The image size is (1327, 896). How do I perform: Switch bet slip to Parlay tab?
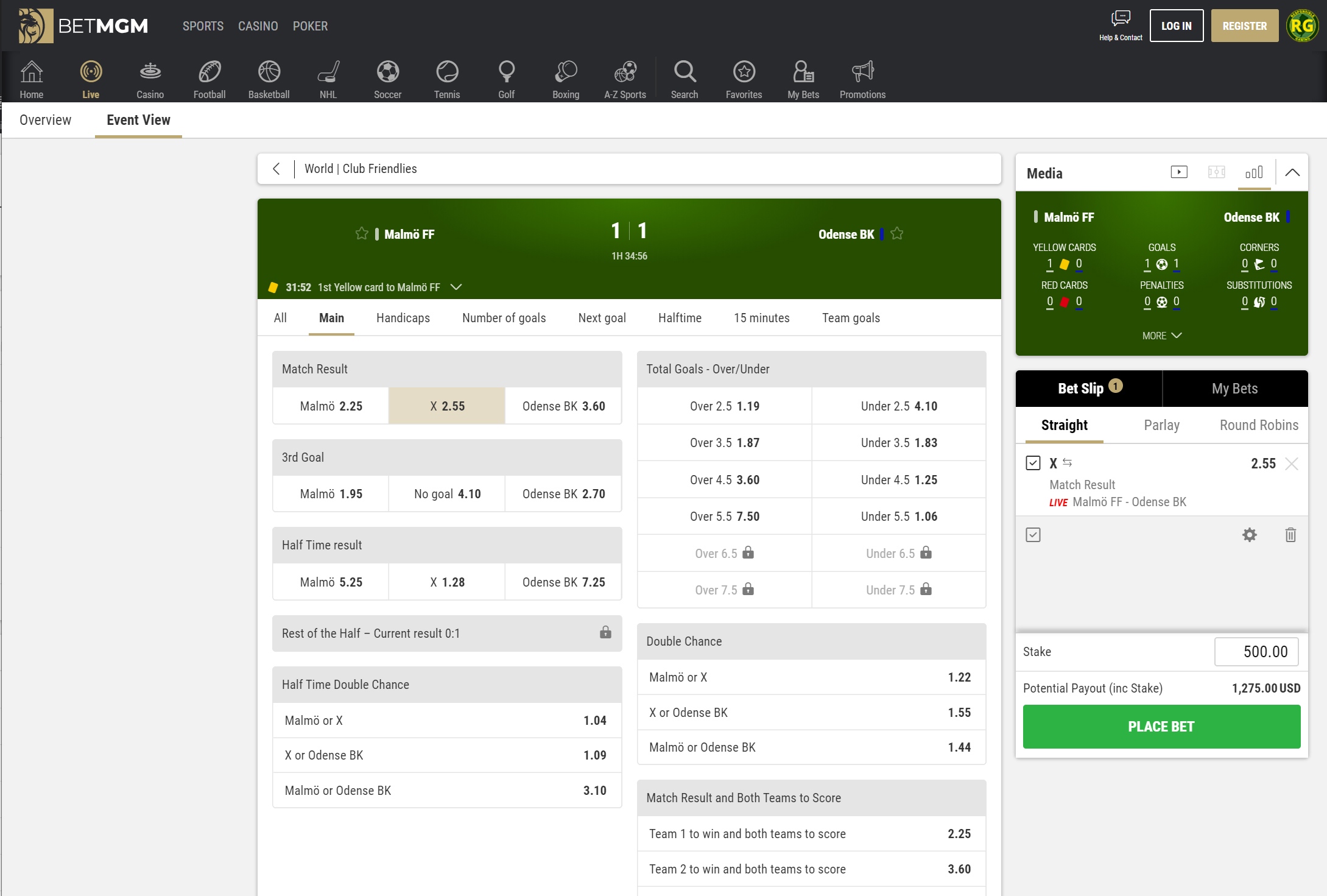coord(1162,425)
